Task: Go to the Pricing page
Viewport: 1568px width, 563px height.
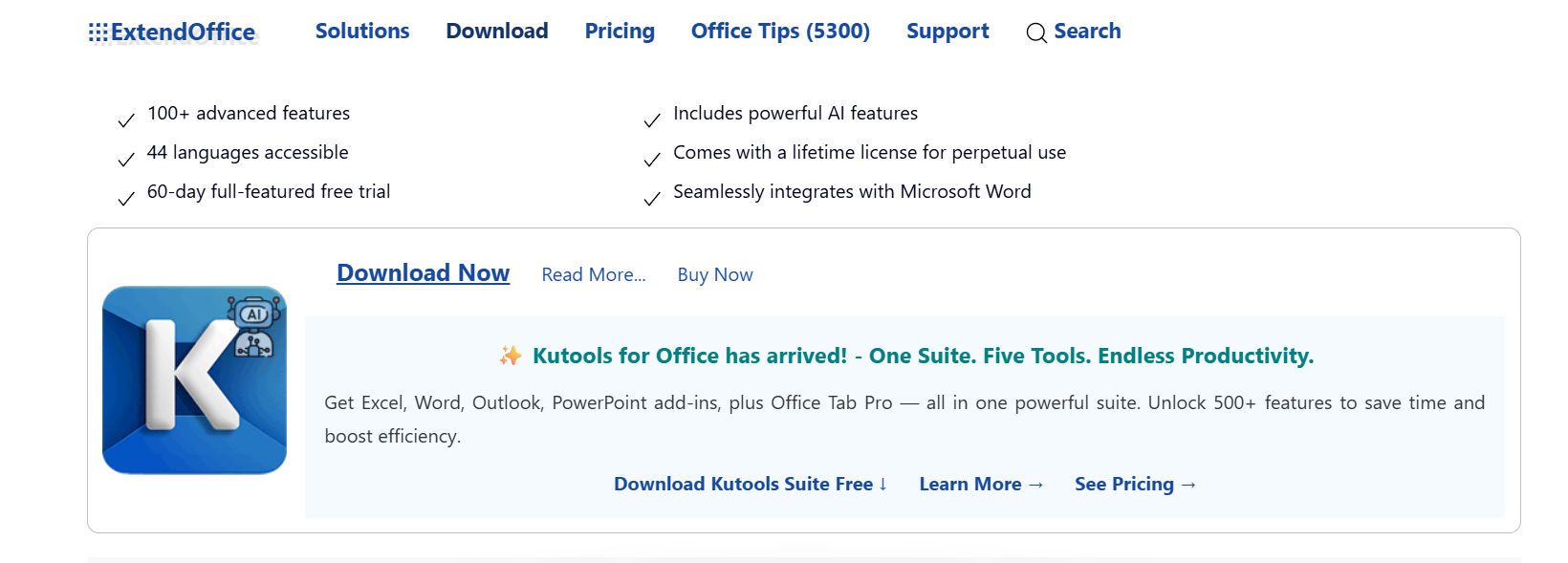Action: (620, 32)
